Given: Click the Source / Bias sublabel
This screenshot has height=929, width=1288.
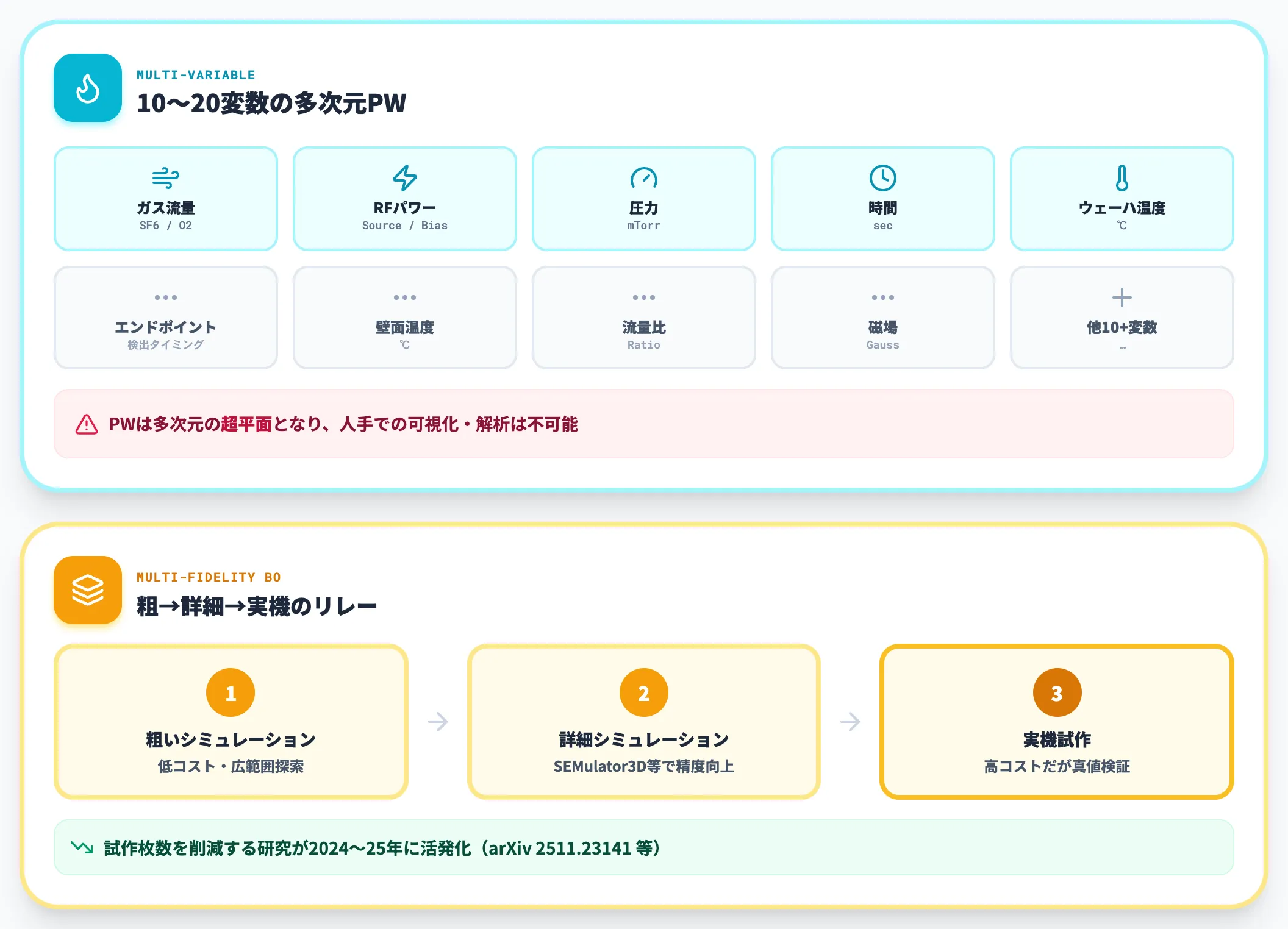Looking at the screenshot, I should point(405,226).
